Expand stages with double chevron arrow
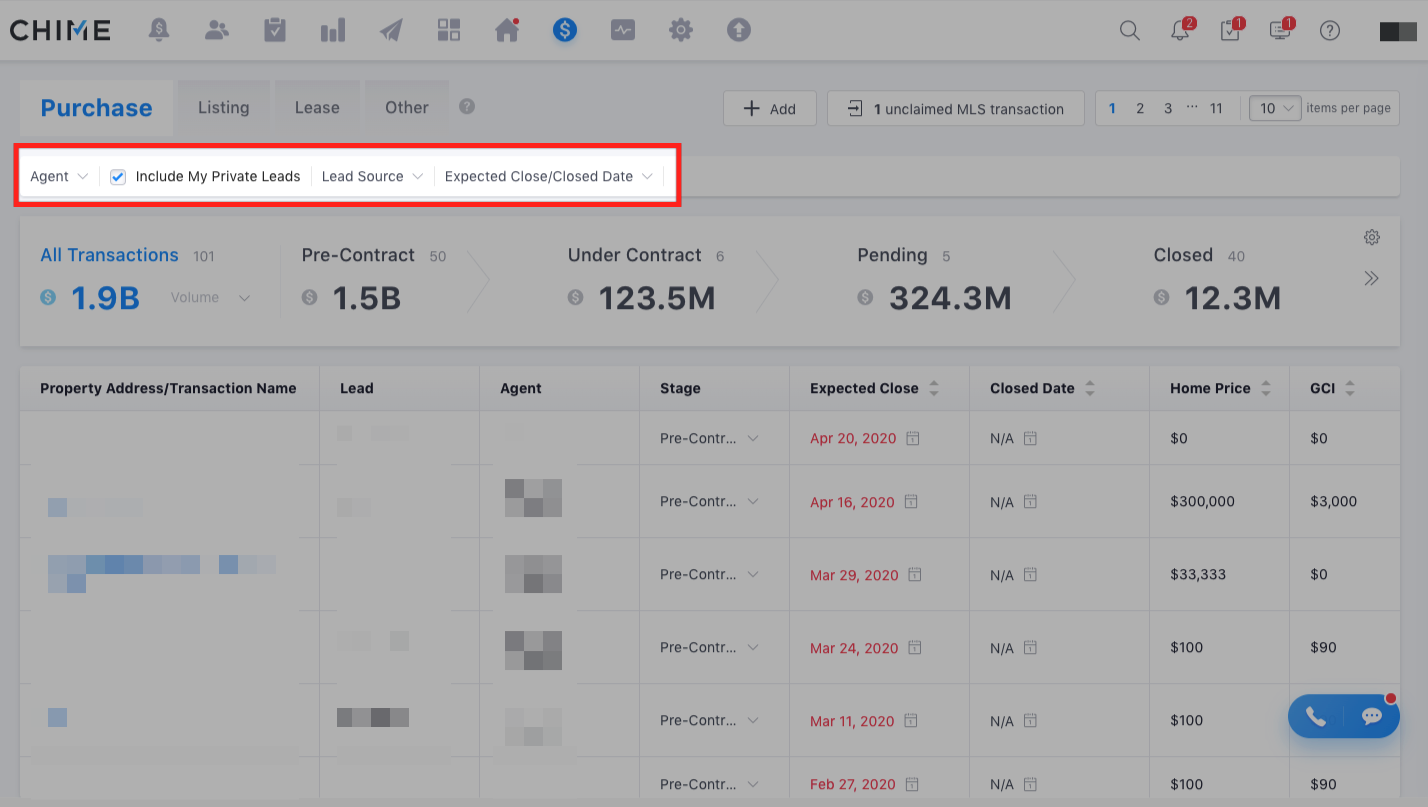The height and width of the screenshot is (807, 1428). [x=1371, y=278]
